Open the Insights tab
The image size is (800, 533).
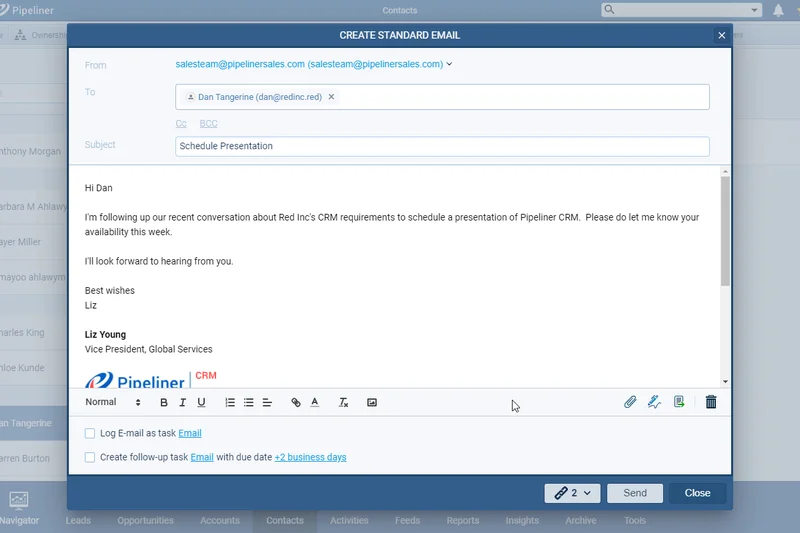(x=522, y=520)
